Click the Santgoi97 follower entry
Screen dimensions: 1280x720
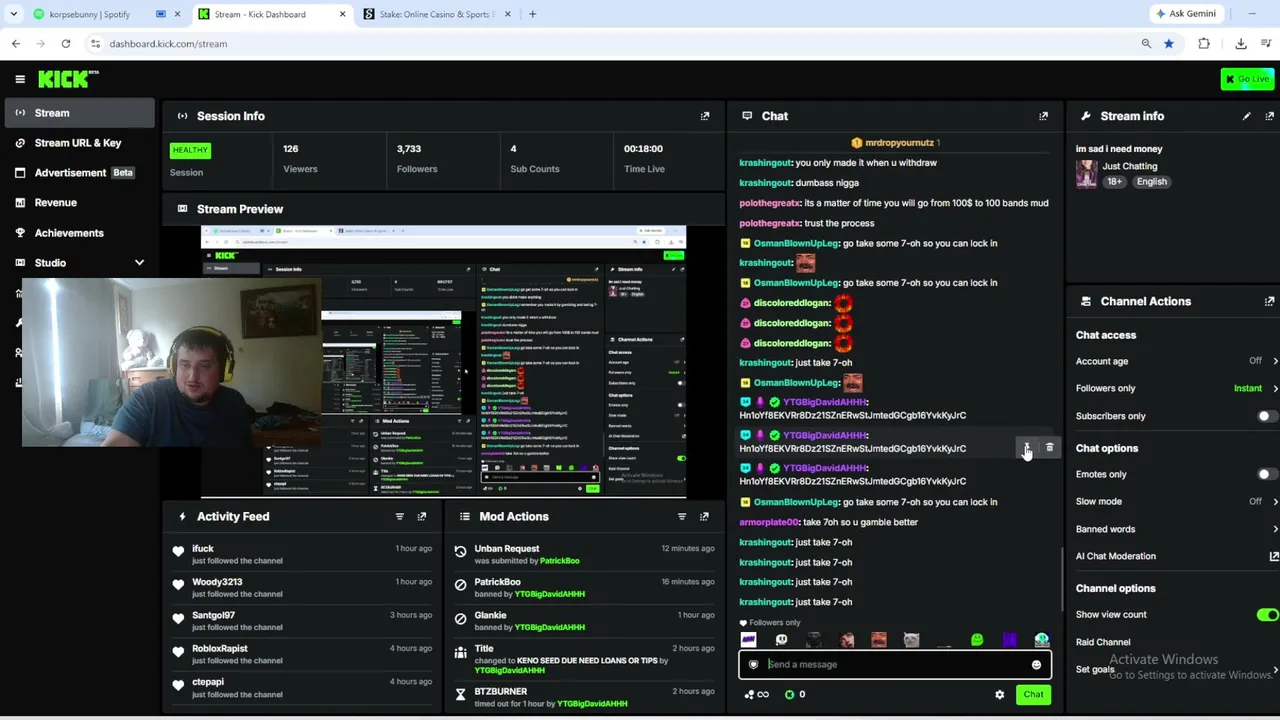coord(303,621)
